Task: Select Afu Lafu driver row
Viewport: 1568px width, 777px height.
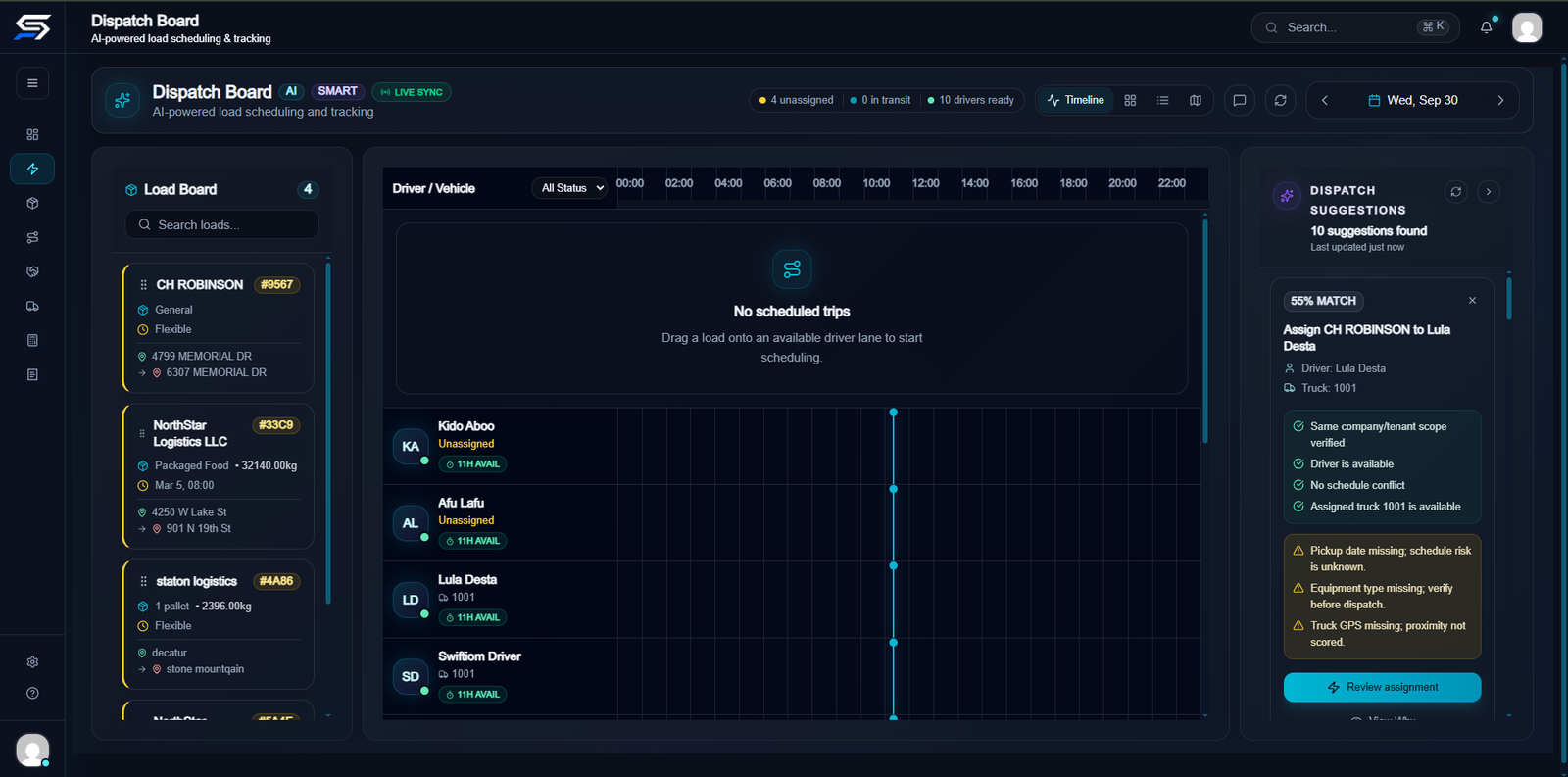Action: tap(792, 523)
